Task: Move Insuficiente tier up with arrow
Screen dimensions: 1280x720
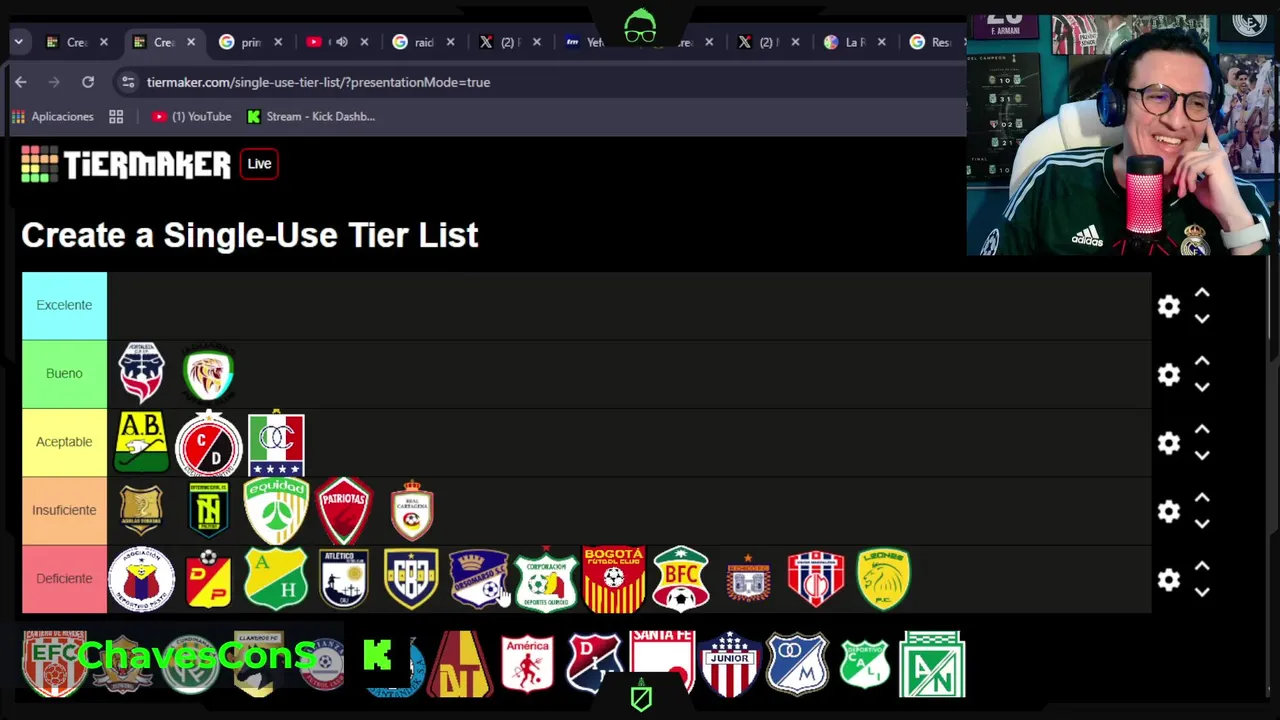Action: (x=1202, y=498)
